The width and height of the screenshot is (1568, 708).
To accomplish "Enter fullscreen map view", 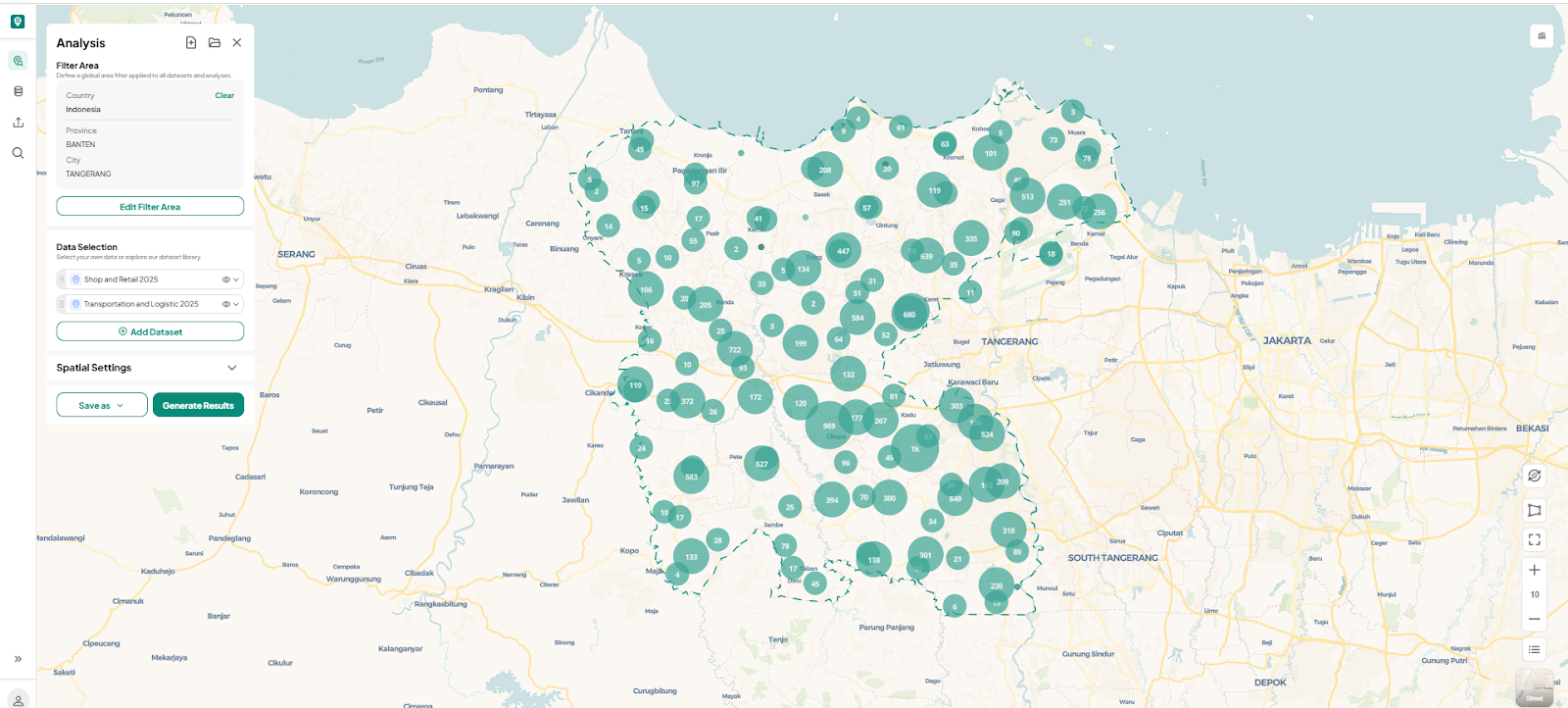I will 1534,539.
